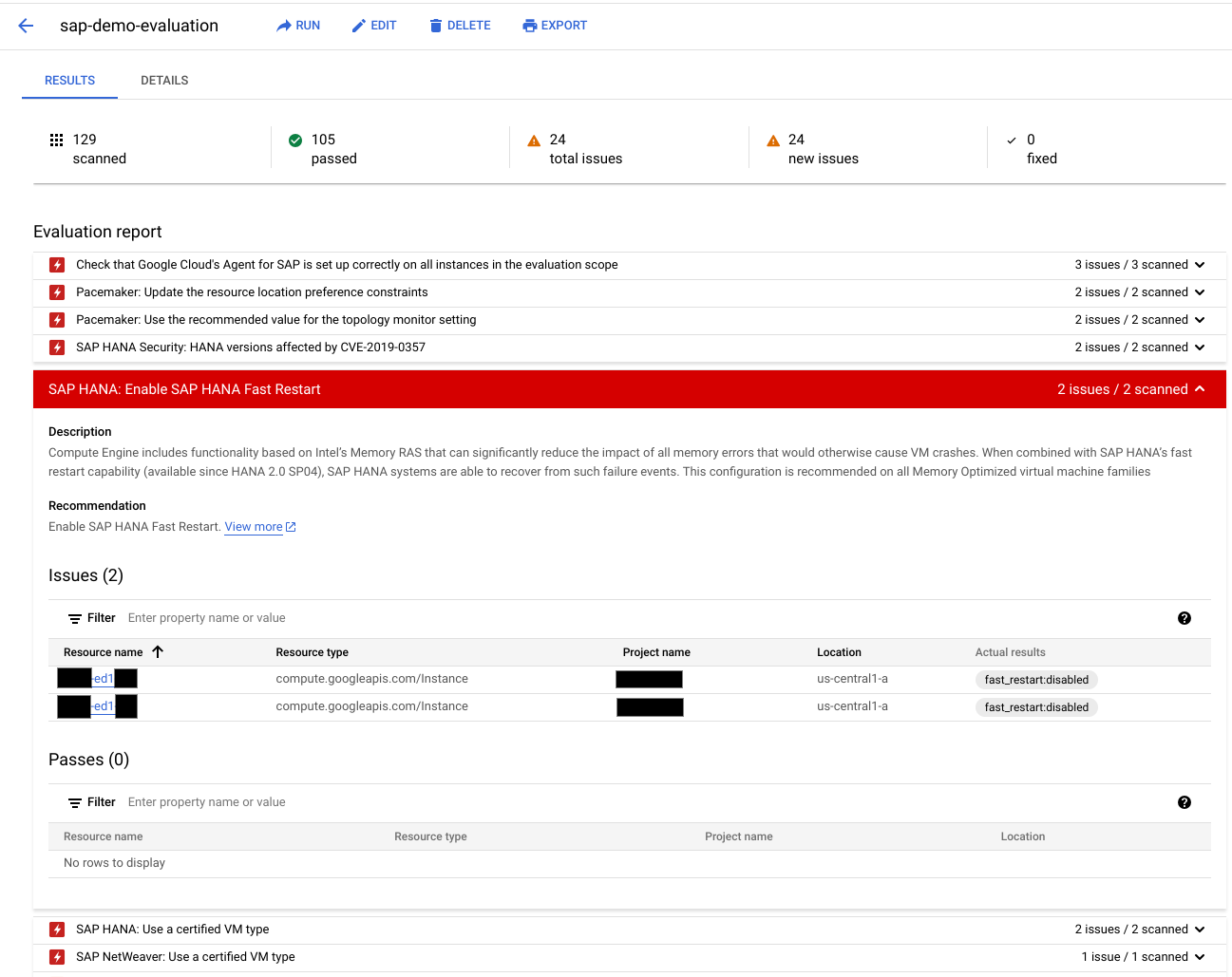Viewport: 1232px width, 977px height.
Task: Click compute.googleapis.com/Instance in first issue row
Action: tap(371, 679)
